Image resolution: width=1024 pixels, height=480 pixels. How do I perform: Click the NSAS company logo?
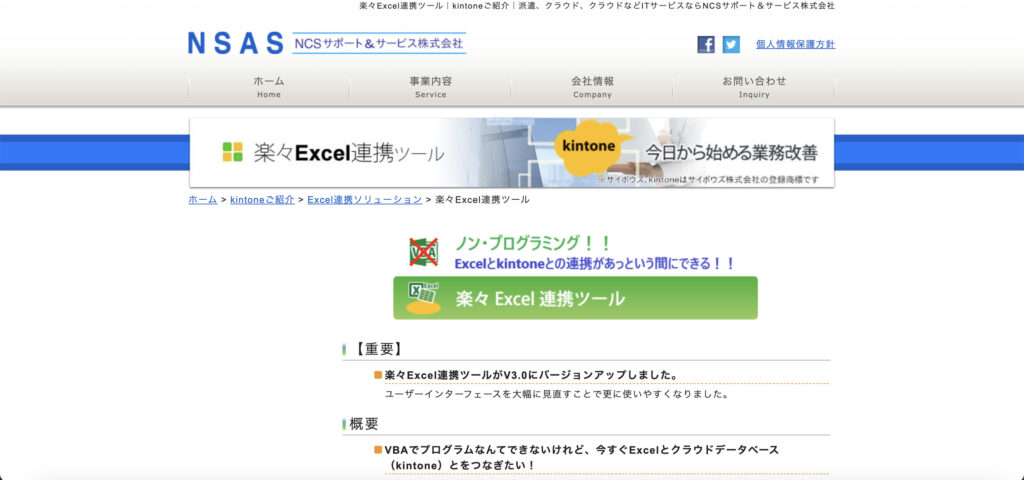click(236, 43)
